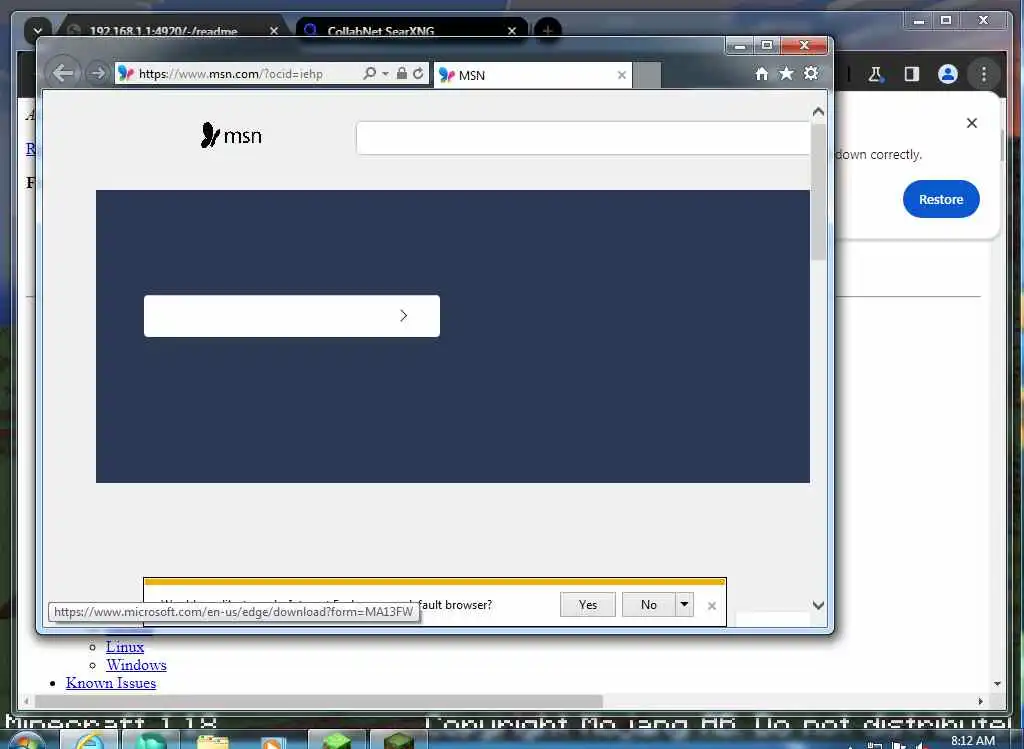The image size is (1024, 749).
Task: Open IE Tools gear menu
Action: (x=811, y=73)
